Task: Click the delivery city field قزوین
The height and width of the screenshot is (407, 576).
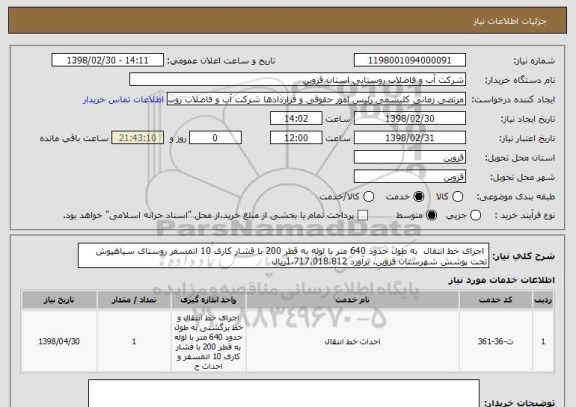Action: tap(410, 177)
